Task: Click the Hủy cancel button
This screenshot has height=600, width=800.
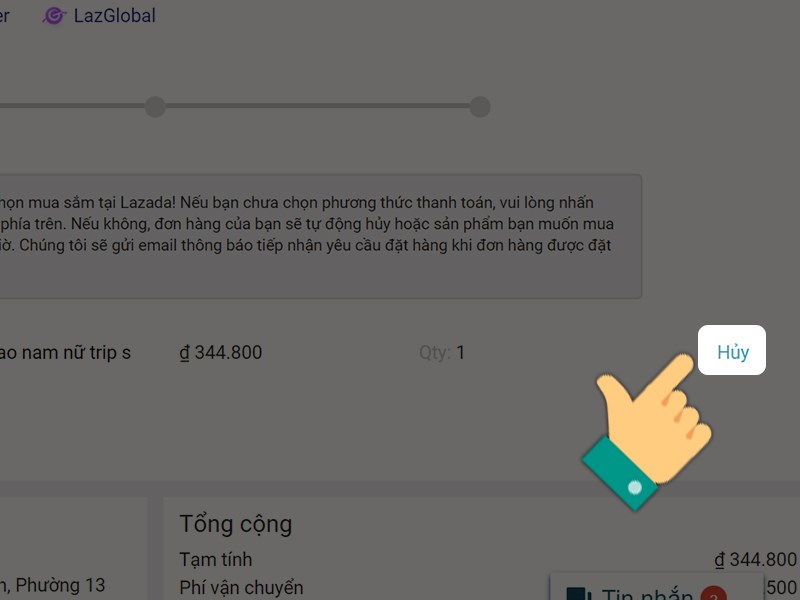Action: tap(732, 351)
